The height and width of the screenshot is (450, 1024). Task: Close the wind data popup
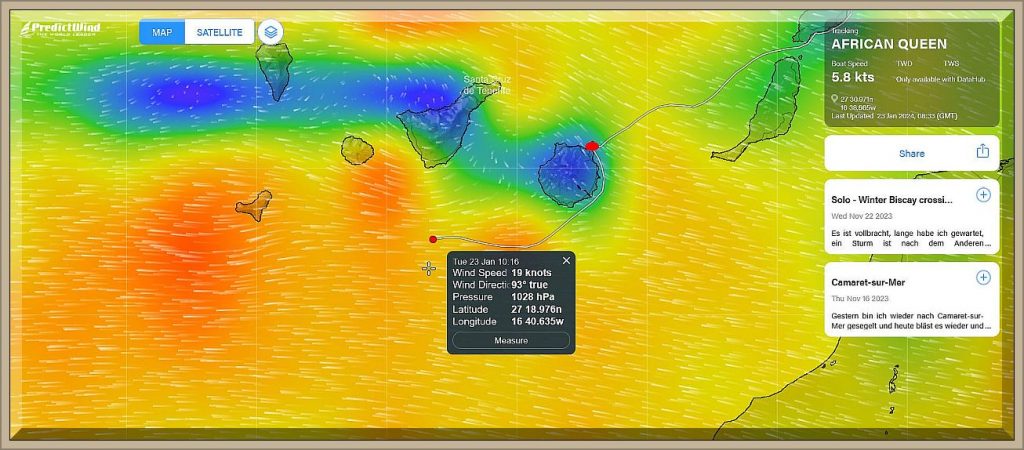(x=566, y=261)
